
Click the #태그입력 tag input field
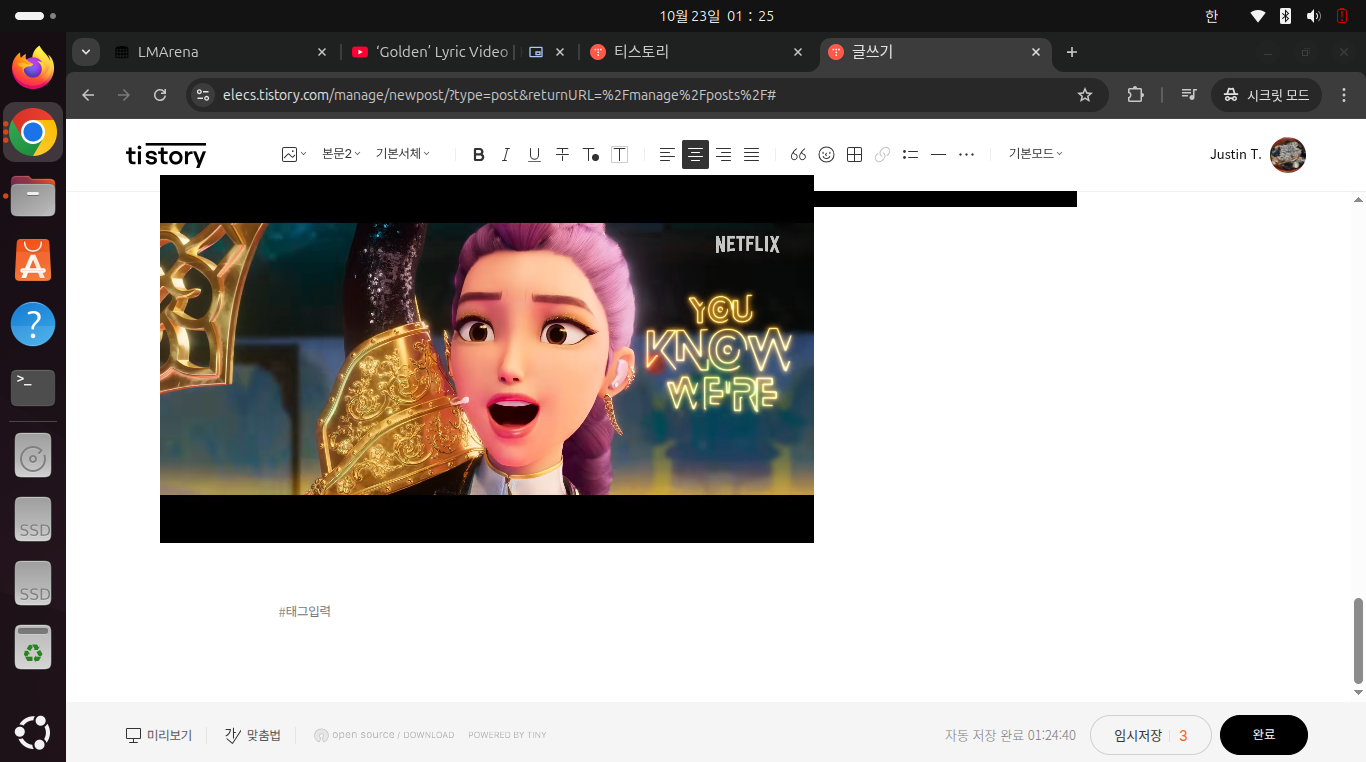[304, 611]
